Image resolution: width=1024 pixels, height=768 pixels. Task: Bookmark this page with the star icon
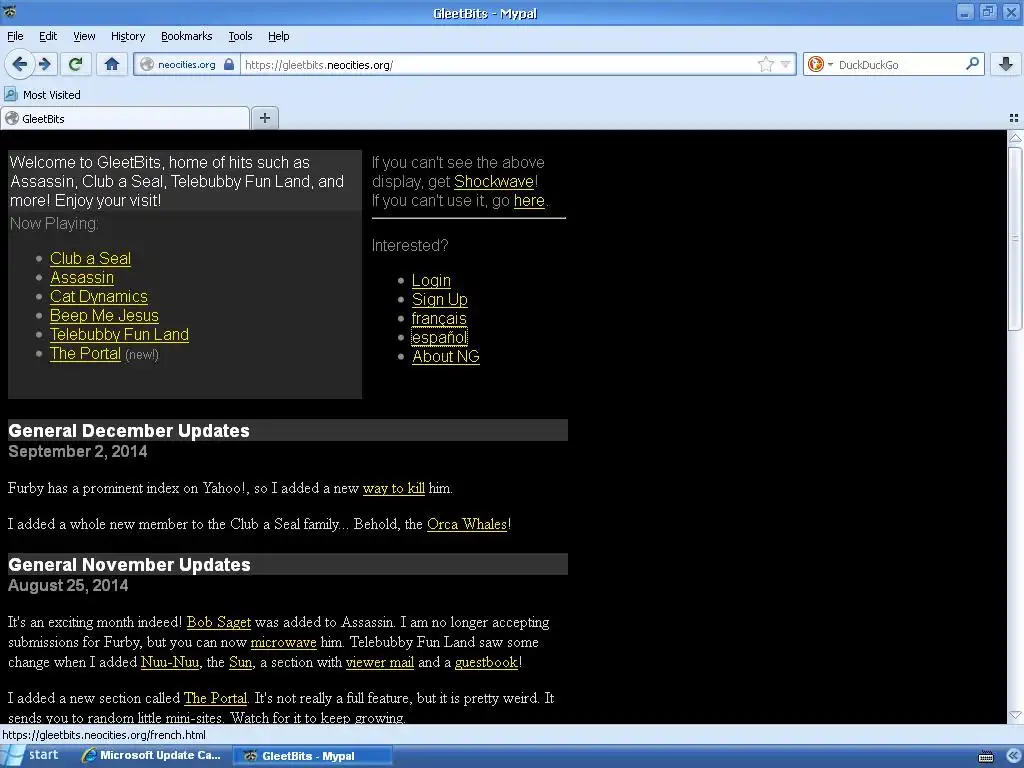pyautogui.click(x=766, y=64)
